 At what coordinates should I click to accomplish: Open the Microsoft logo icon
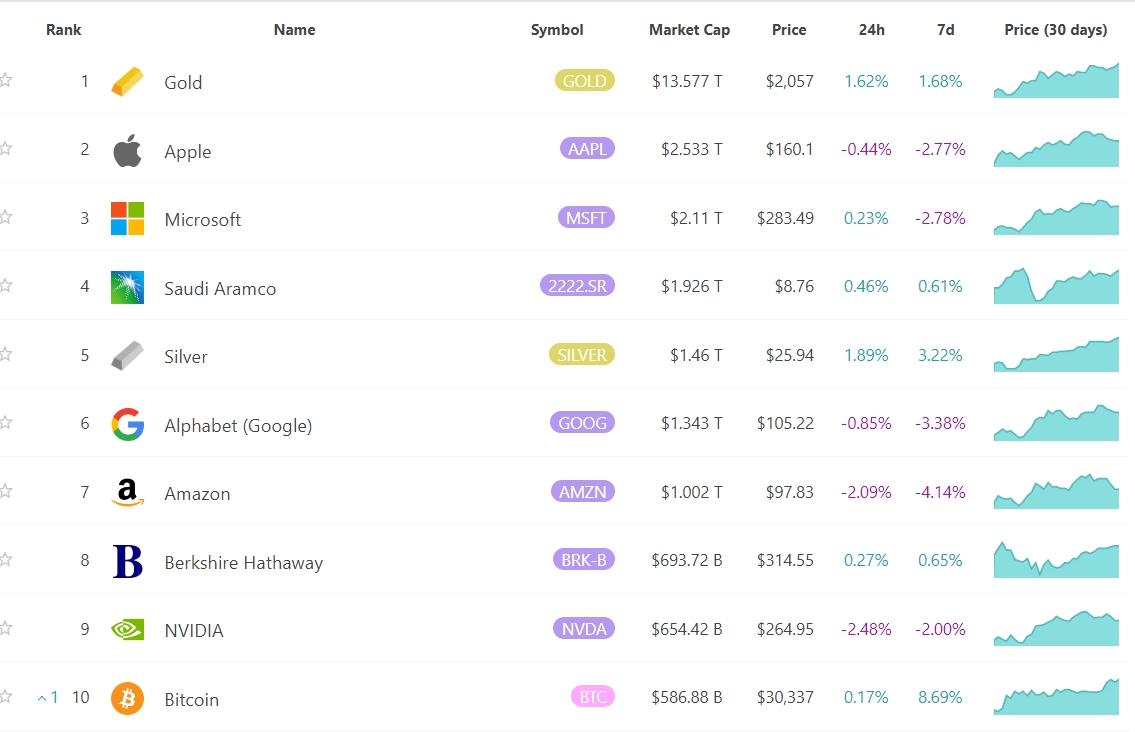[x=127, y=219]
